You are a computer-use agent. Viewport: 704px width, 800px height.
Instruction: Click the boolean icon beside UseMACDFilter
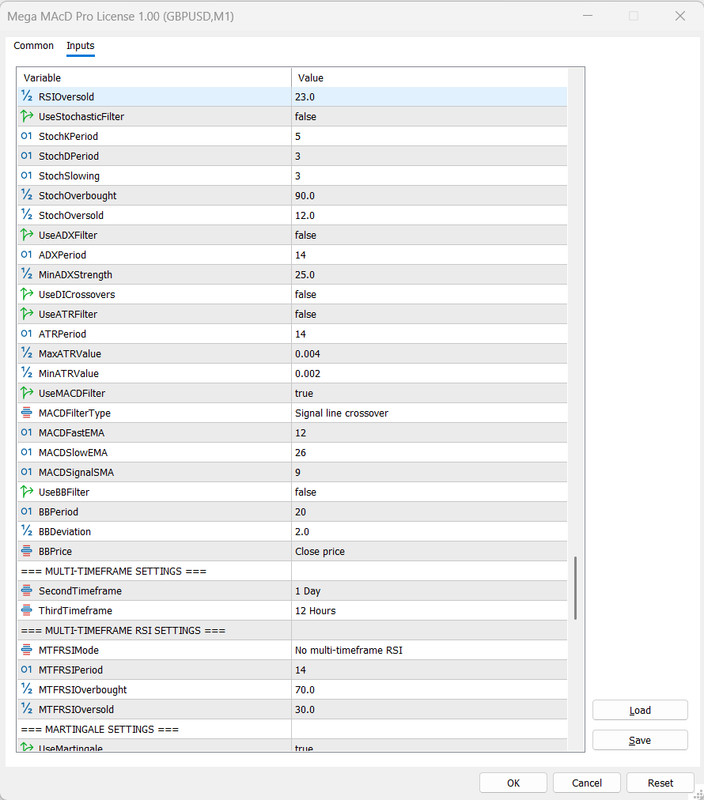click(27, 393)
